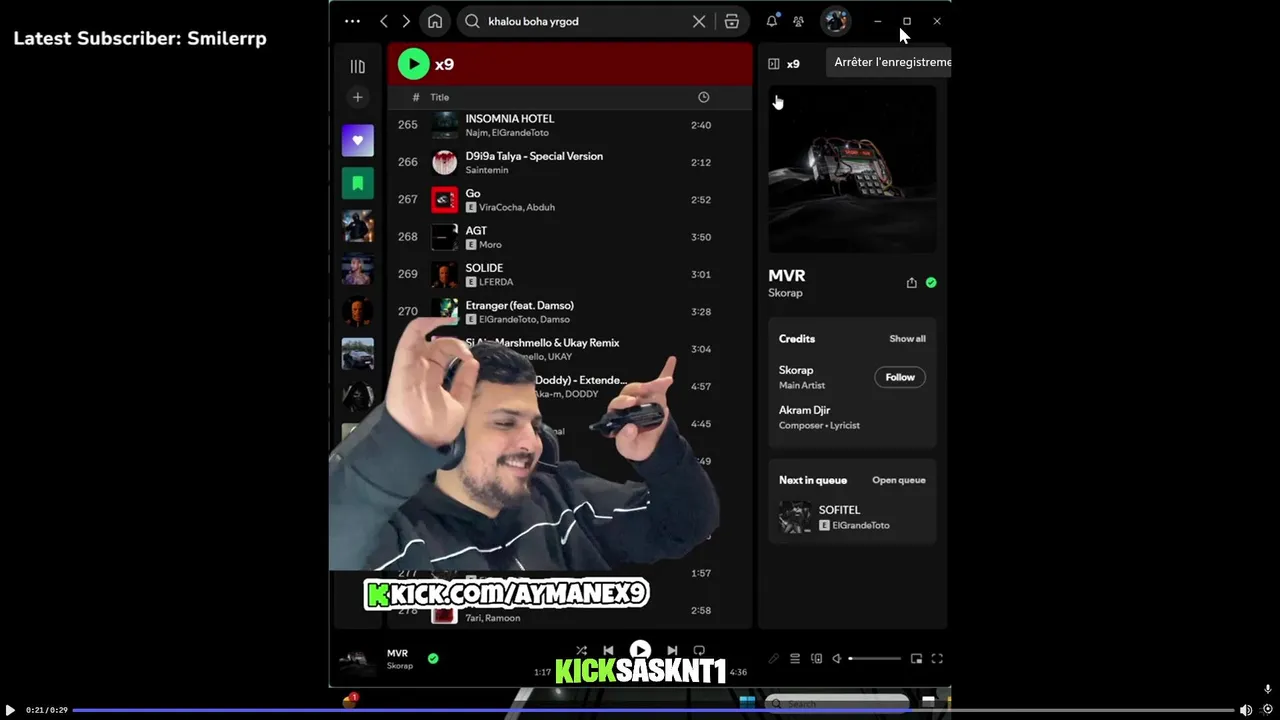Viewport: 1280px width, 720px height.
Task: Skip to next track
Action: pyautogui.click(x=672, y=650)
